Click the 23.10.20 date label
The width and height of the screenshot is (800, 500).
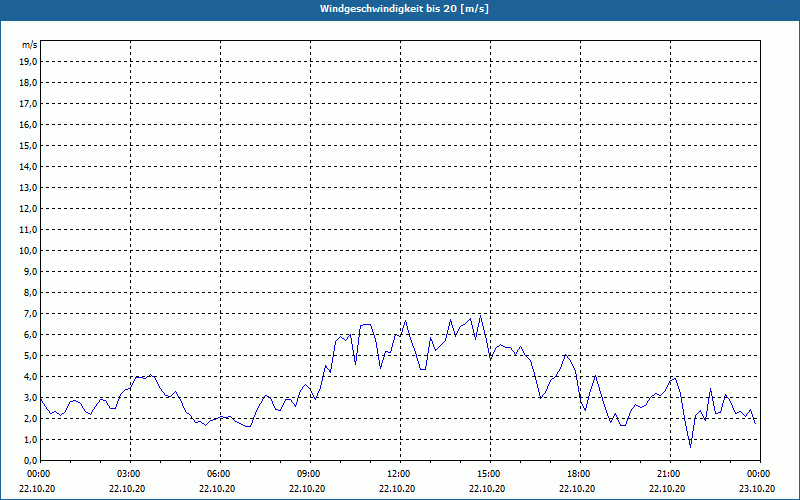(757, 489)
